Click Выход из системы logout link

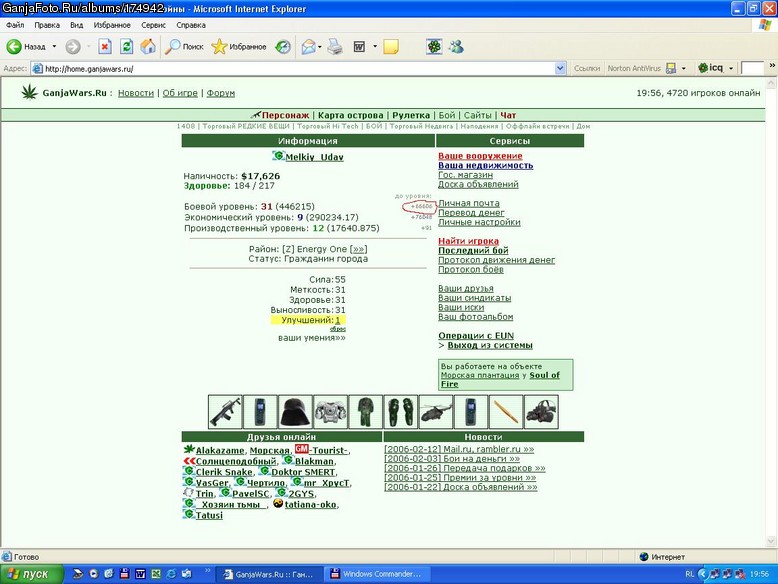point(490,345)
